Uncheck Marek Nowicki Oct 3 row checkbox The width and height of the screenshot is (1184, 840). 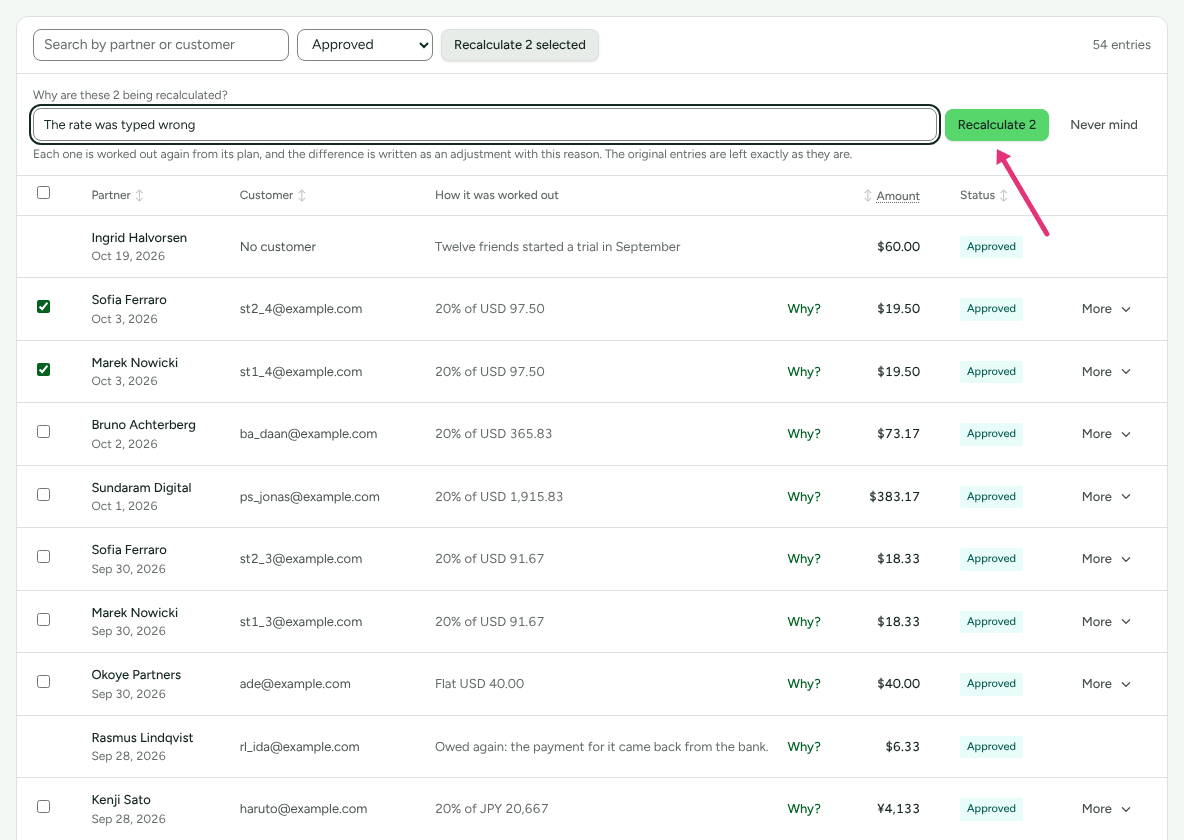(x=44, y=369)
